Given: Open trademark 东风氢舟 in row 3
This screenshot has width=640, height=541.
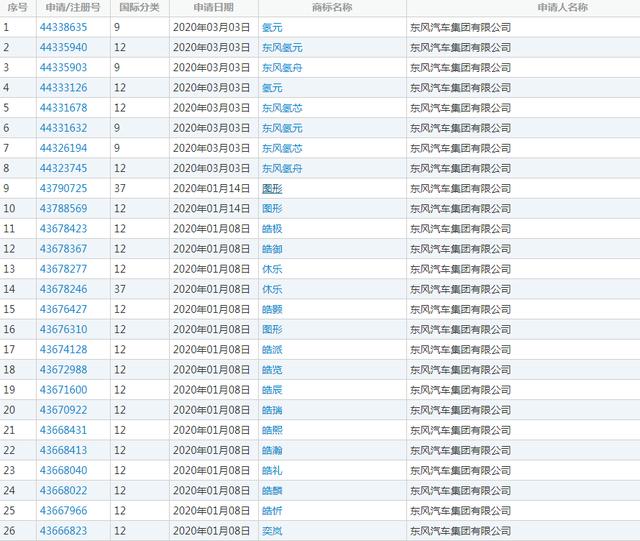Looking at the screenshot, I should pyautogui.click(x=282, y=67).
